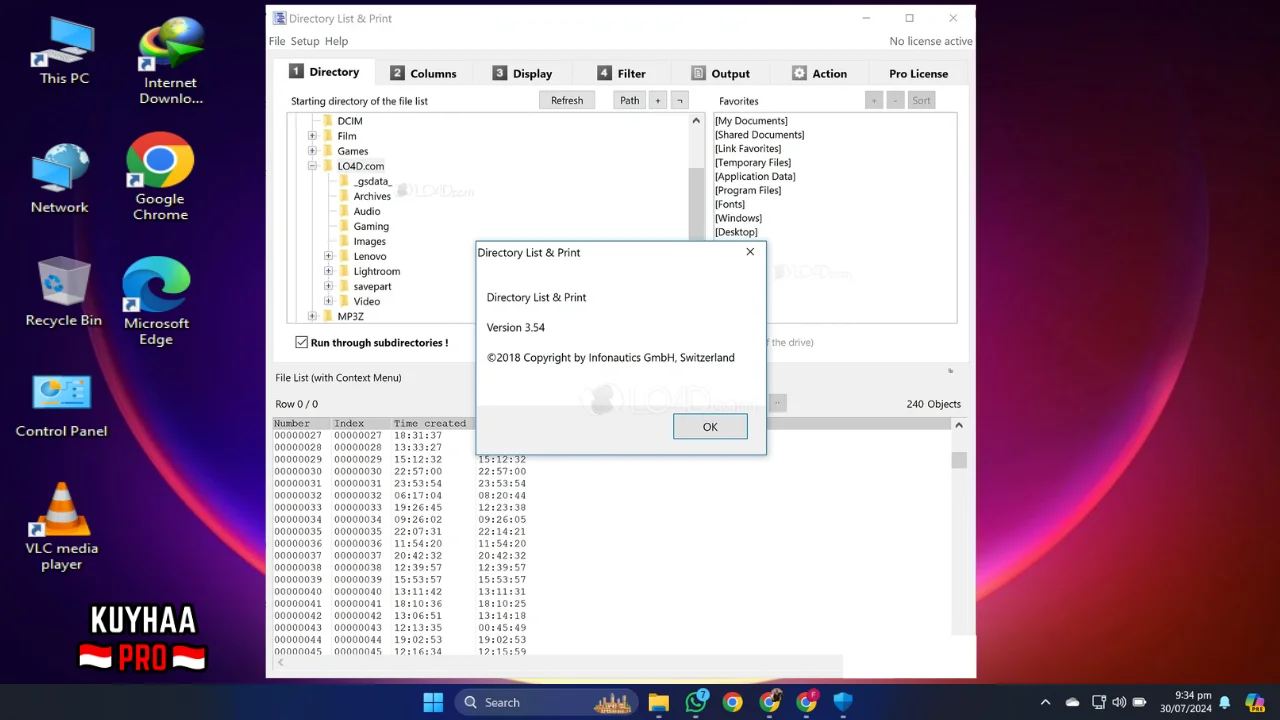This screenshot has height=720, width=1280.
Task: Expand the Games folder node
Action: pos(312,151)
